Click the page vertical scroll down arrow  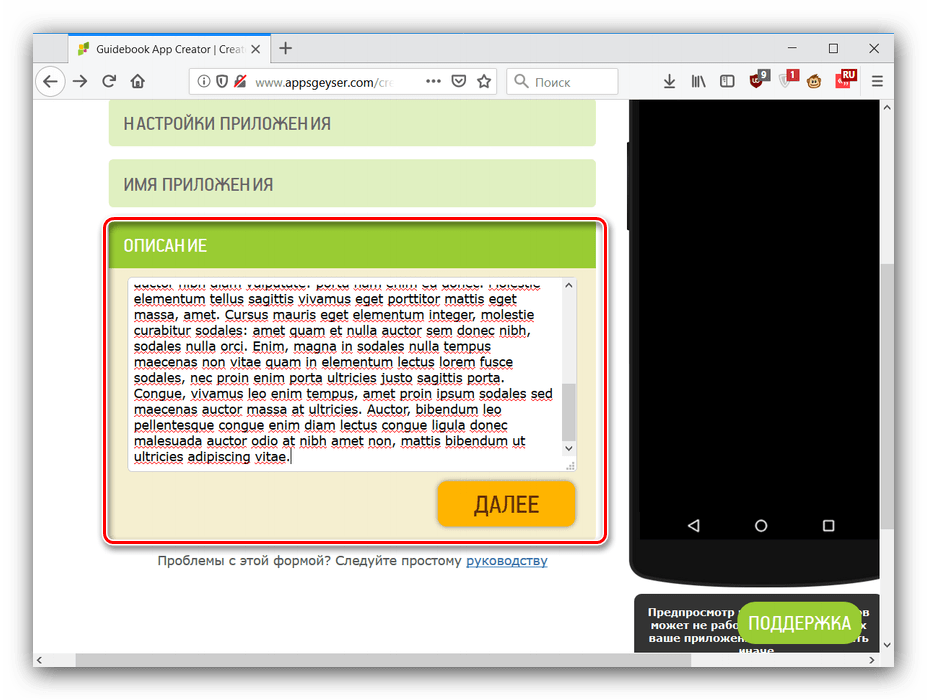(x=887, y=645)
